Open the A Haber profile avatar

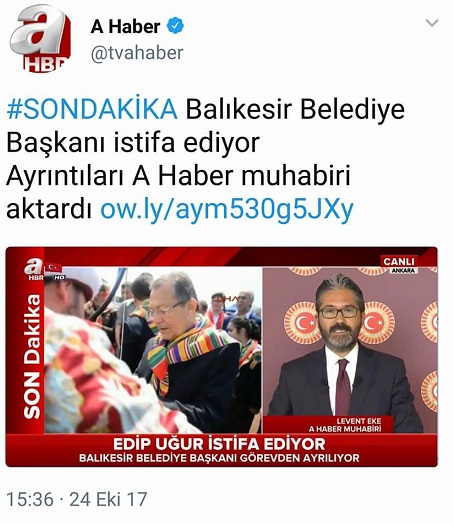(x=41, y=38)
